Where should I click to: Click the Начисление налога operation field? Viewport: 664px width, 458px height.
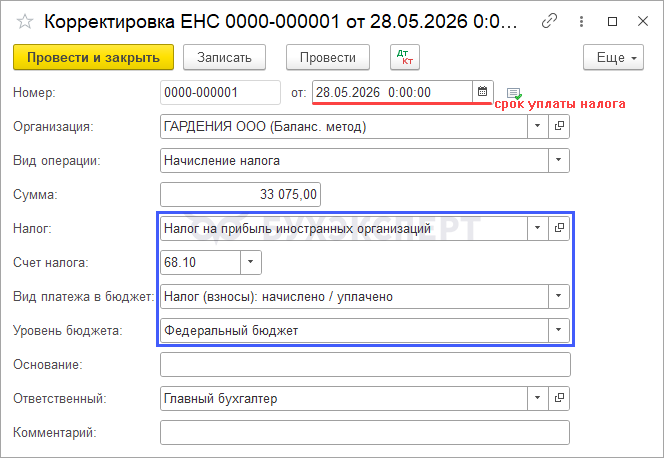(354, 160)
